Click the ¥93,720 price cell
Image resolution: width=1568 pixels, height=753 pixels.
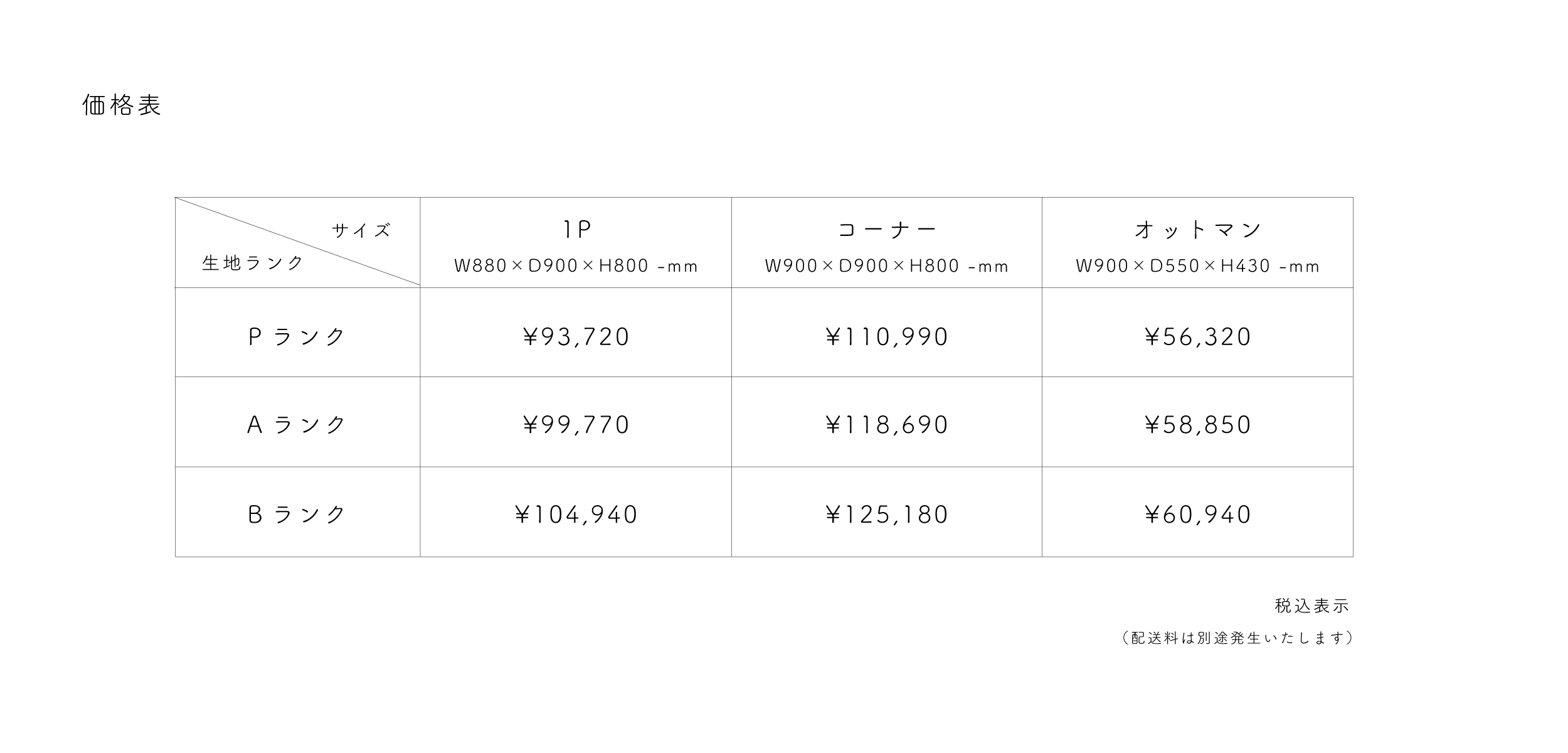tap(576, 337)
